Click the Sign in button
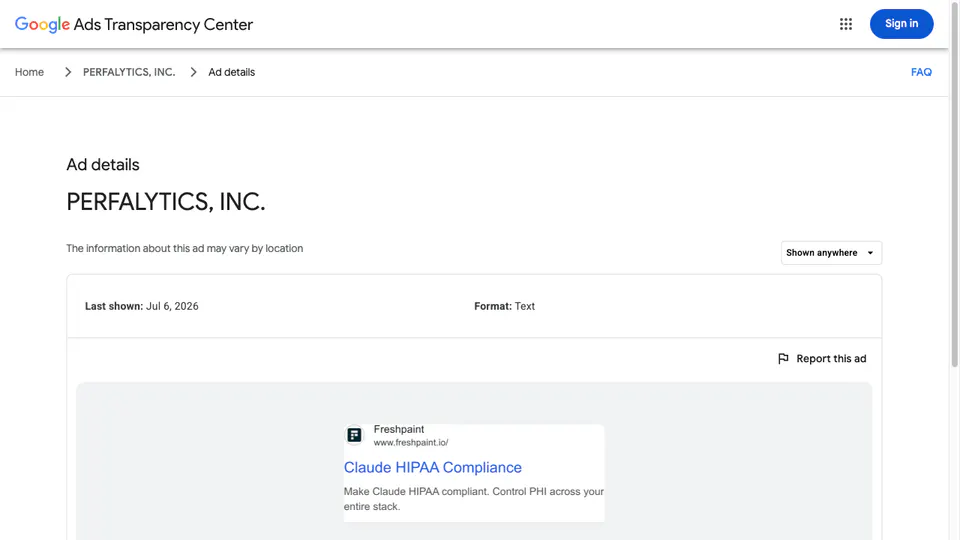 tap(901, 24)
